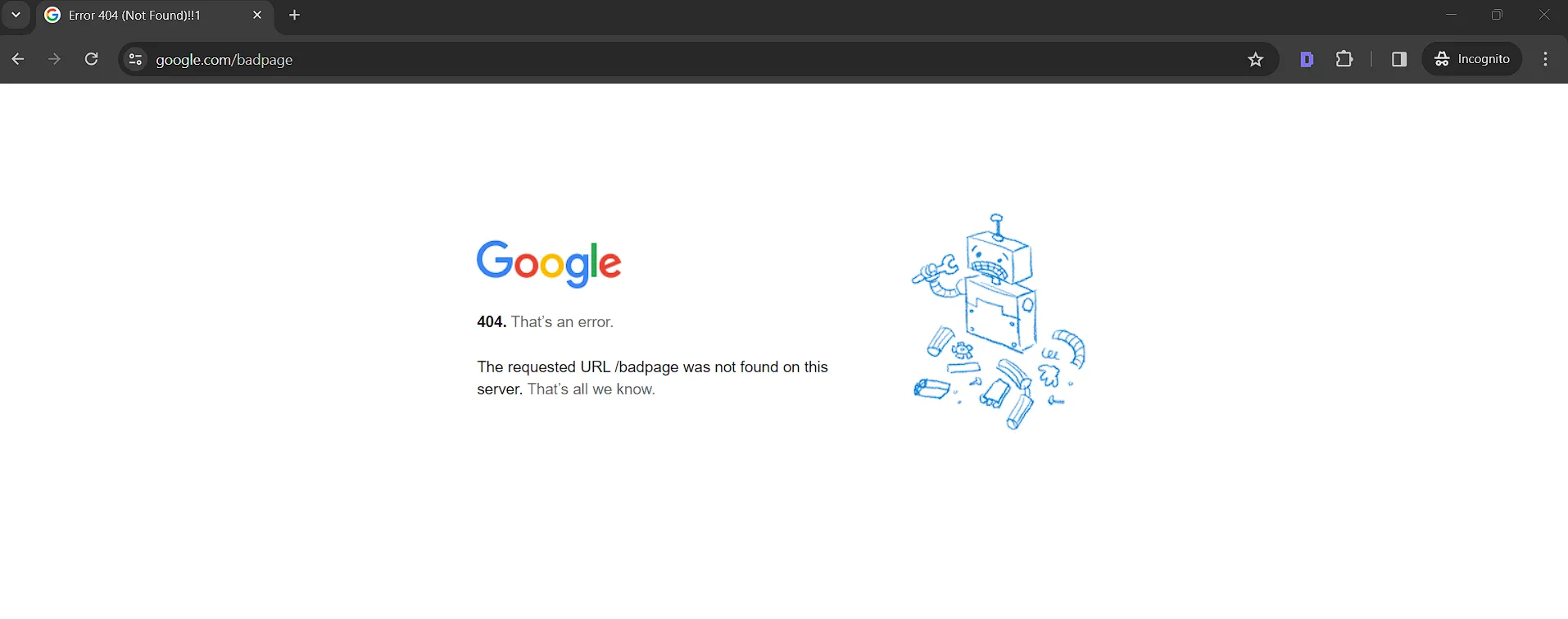Screen dimensions: 1568x619
Task: Open the Chrome three-dot menu
Action: click(1545, 59)
